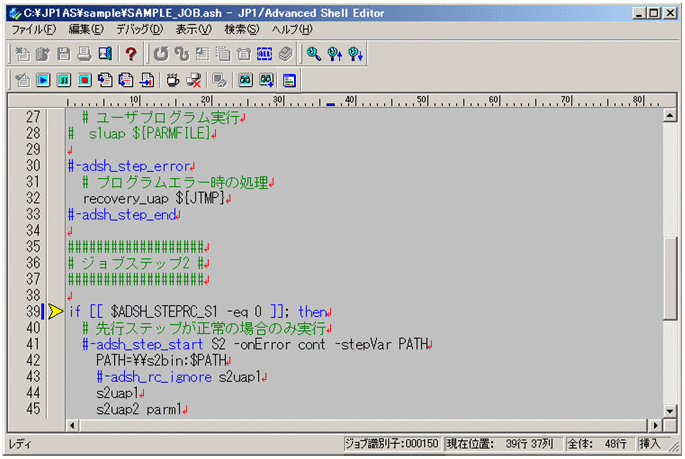
Task: Pause debugging with the green pause icon
Action: click(64, 80)
